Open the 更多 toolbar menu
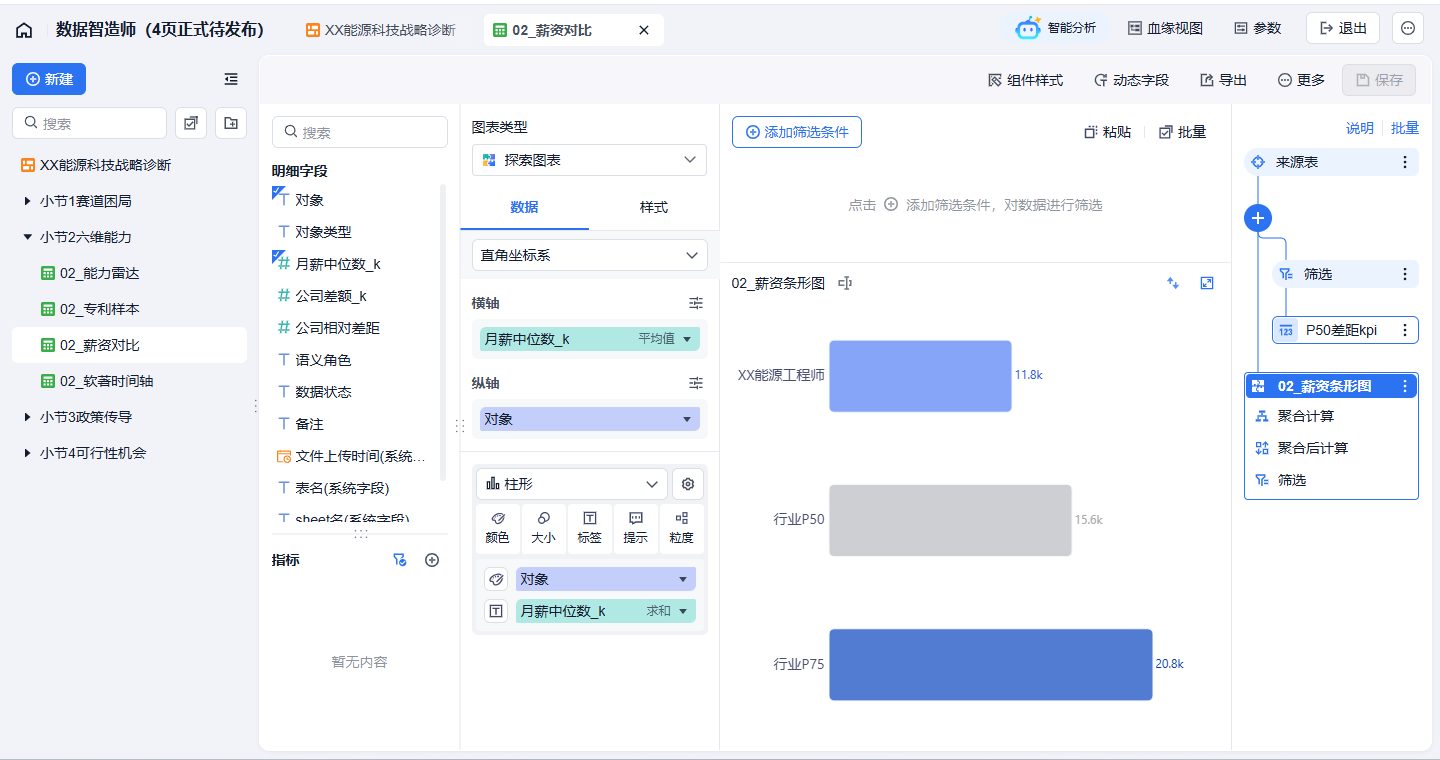1440x760 pixels. point(1301,80)
